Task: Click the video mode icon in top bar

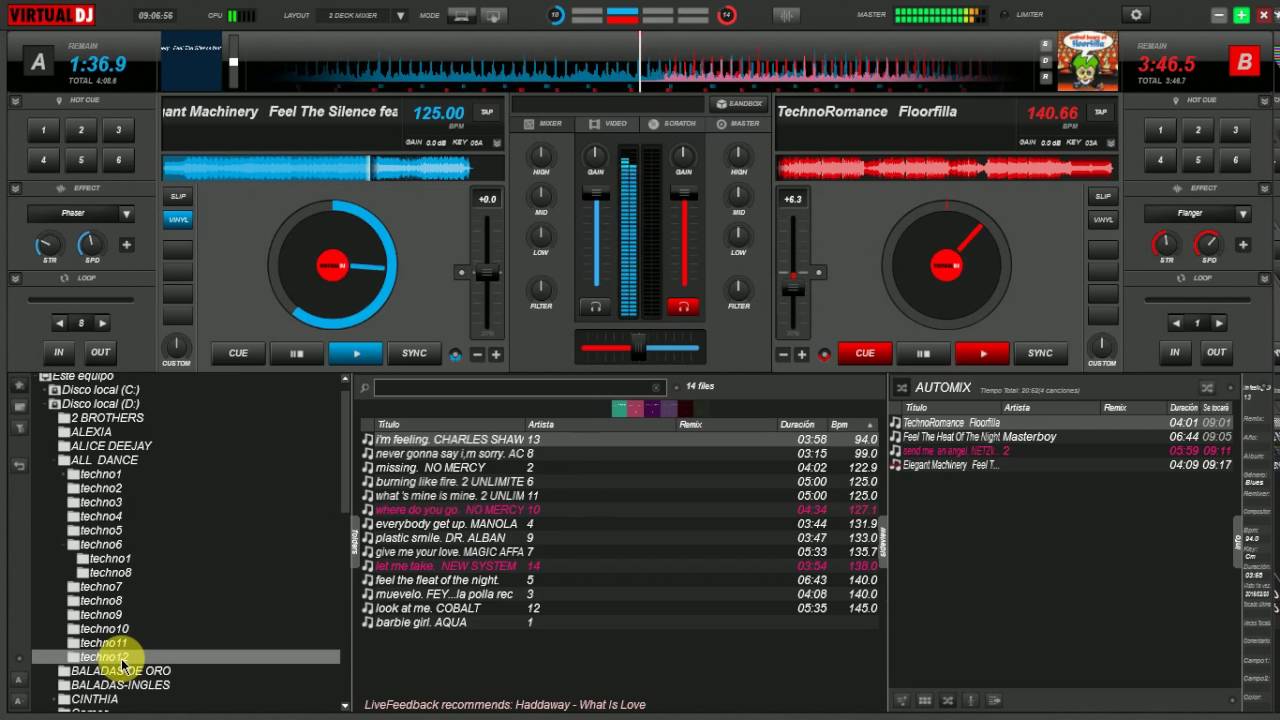Action: (x=494, y=15)
